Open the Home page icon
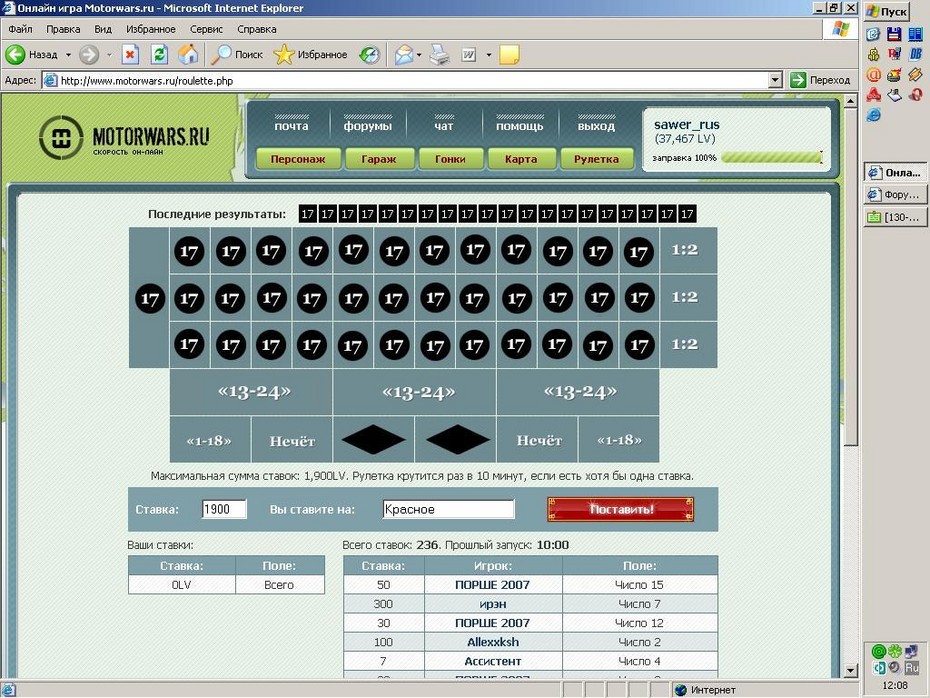 point(189,55)
